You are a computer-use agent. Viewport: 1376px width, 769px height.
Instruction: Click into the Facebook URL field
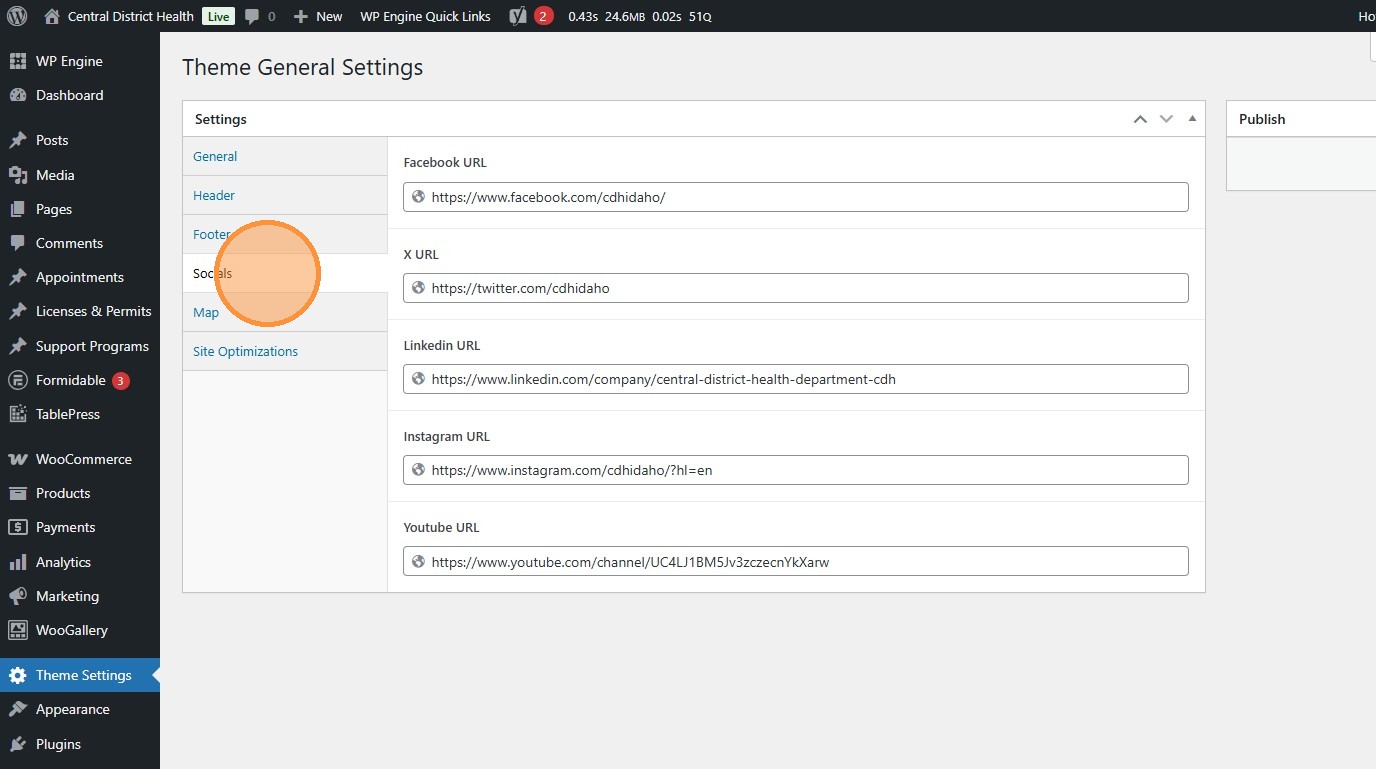click(805, 197)
